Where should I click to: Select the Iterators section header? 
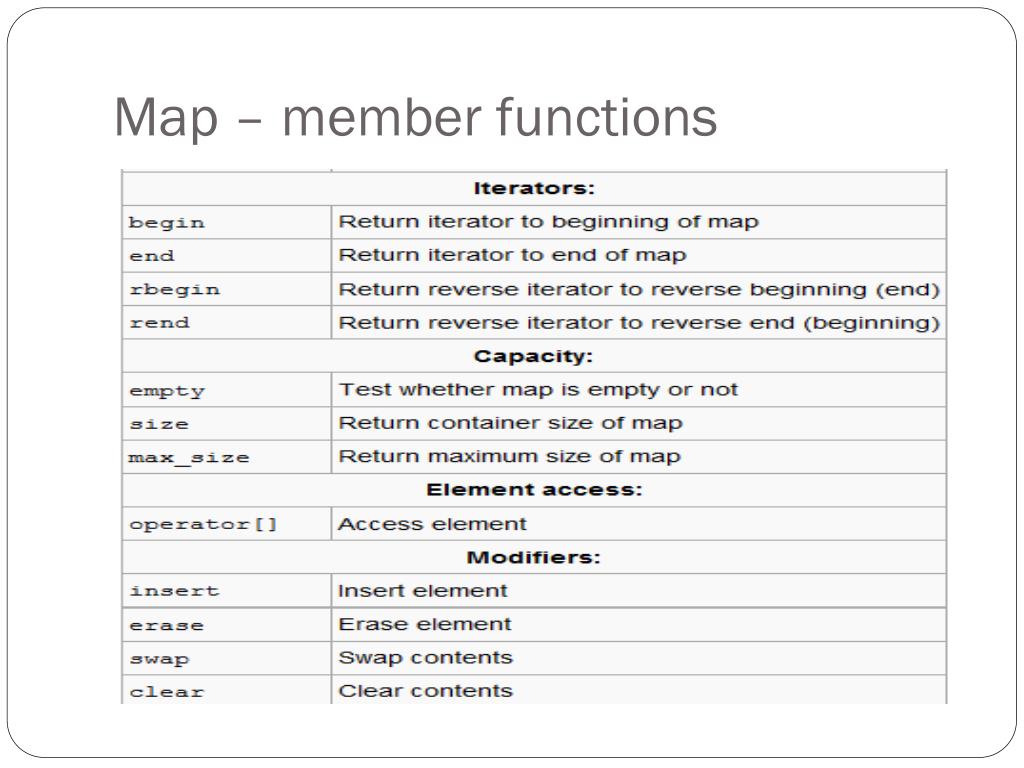coord(534,188)
